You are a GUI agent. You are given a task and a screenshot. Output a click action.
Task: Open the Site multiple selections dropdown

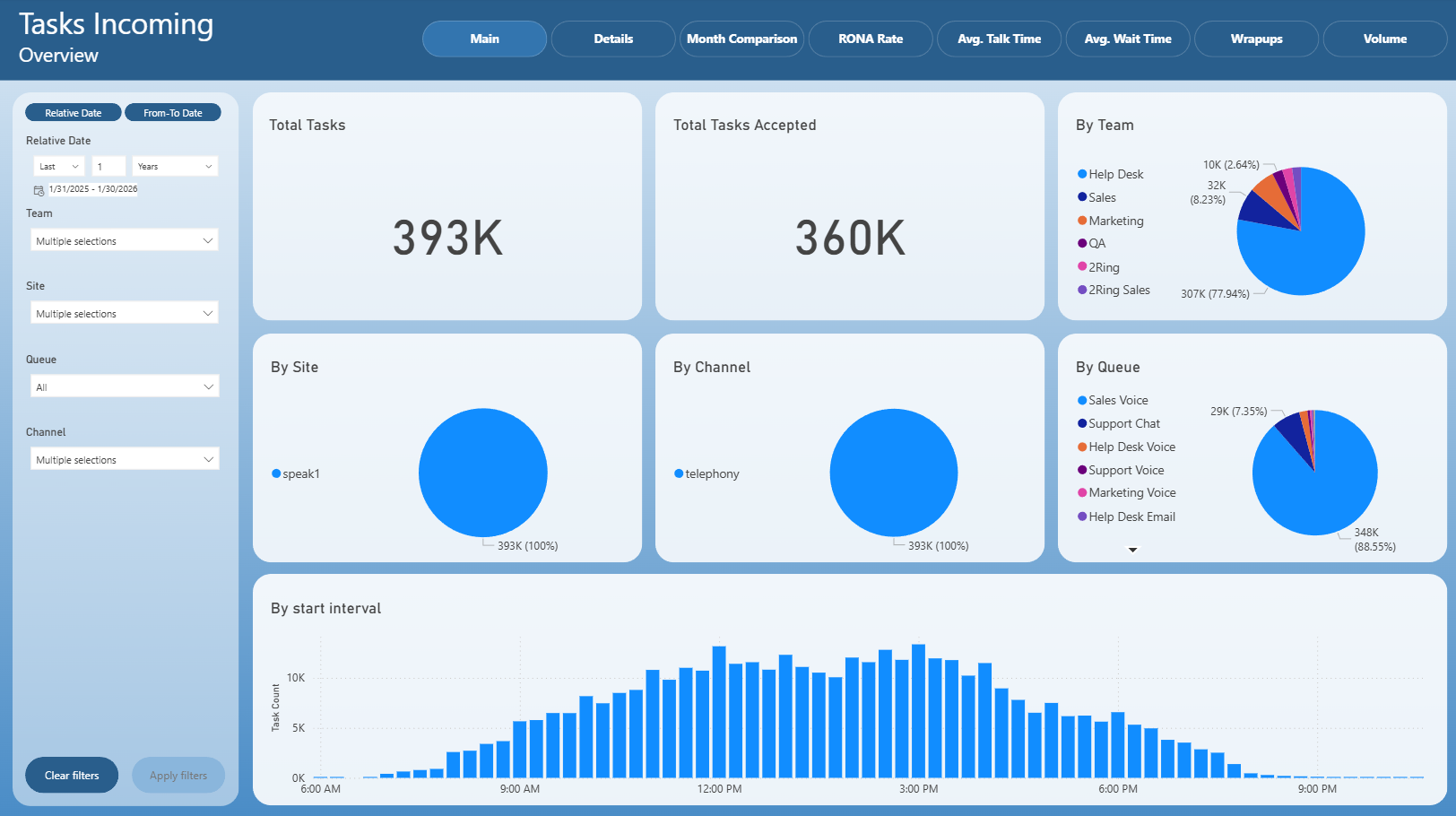pyautogui.click(x=125, y=313)
